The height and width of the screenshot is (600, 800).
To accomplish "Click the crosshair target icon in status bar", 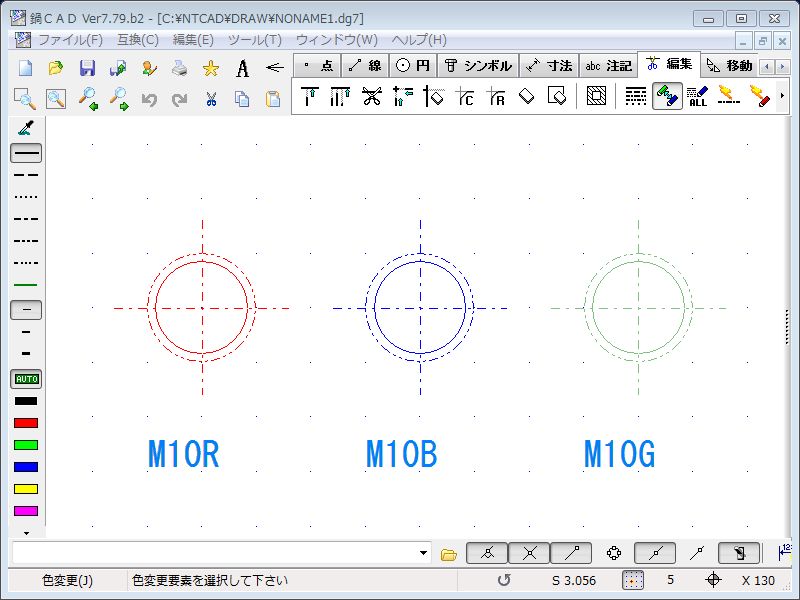I will tap(713, 580).
